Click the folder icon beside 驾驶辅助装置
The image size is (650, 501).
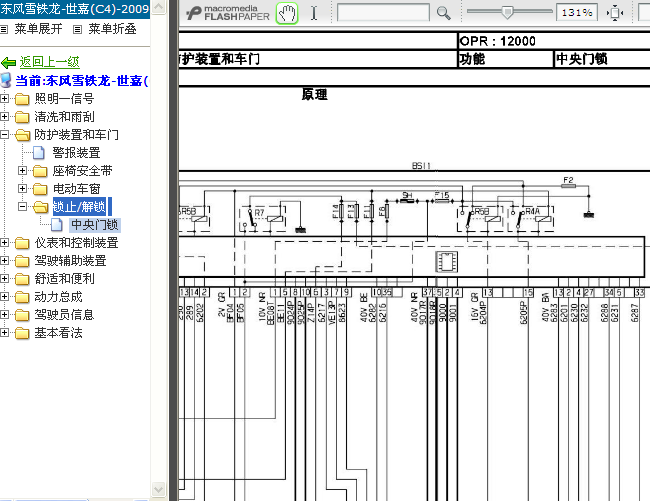coord(22,261)
